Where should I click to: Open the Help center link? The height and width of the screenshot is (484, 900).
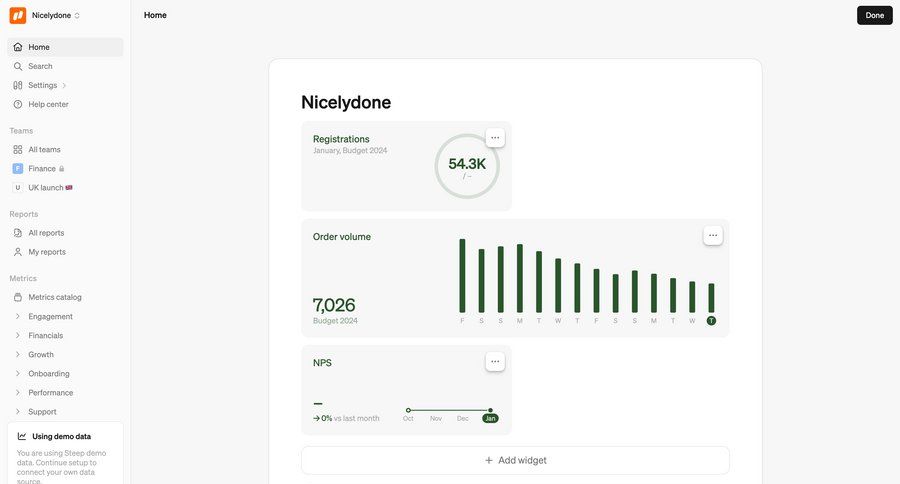[65, 104]
